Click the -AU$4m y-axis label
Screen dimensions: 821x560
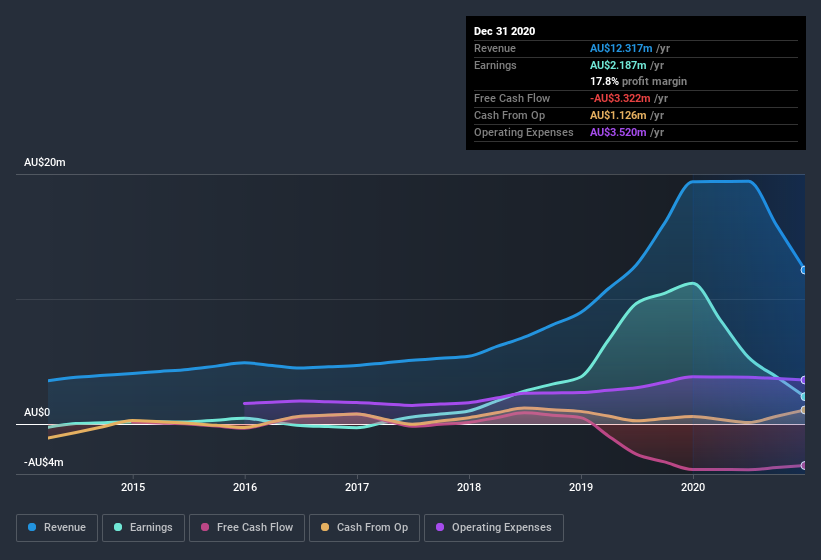click(x=44, y=462)
